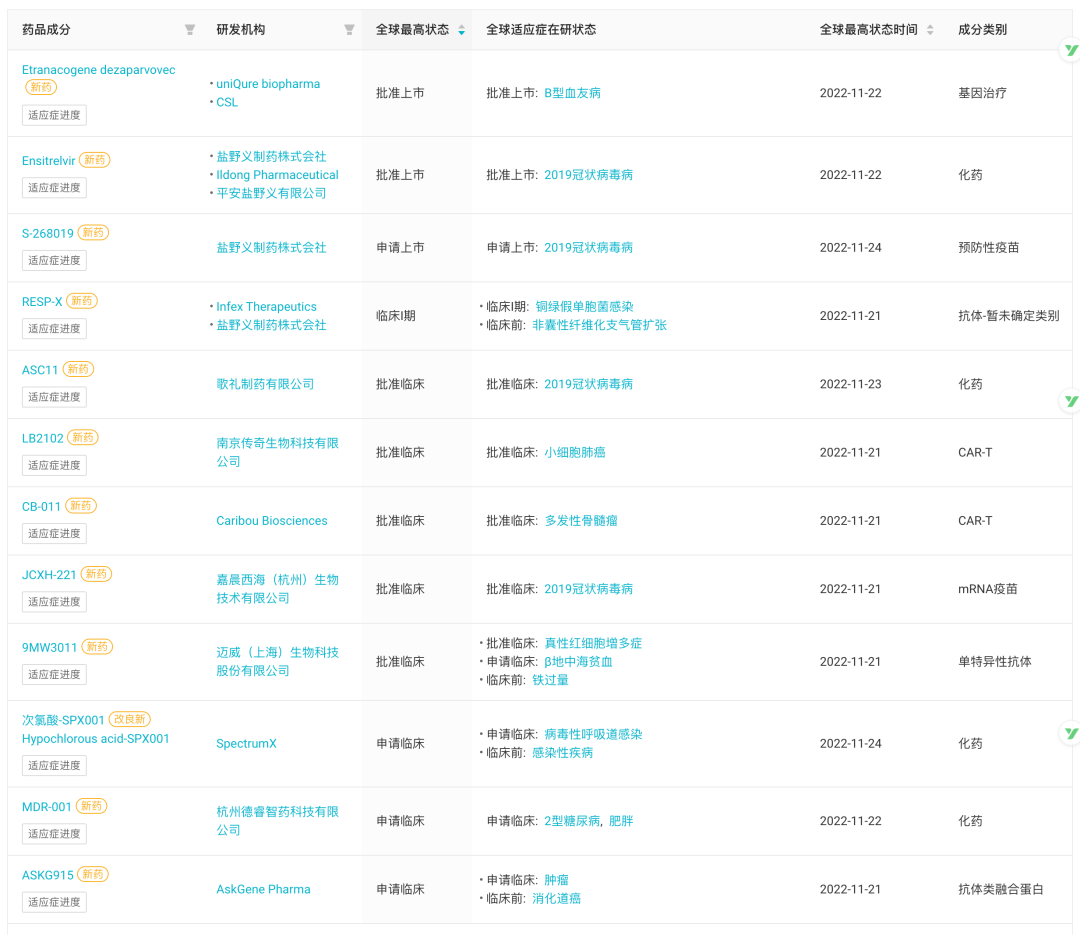Click the green floating icon beside the ASC11 row
Screen dimensions: 1080x935
1070,401
